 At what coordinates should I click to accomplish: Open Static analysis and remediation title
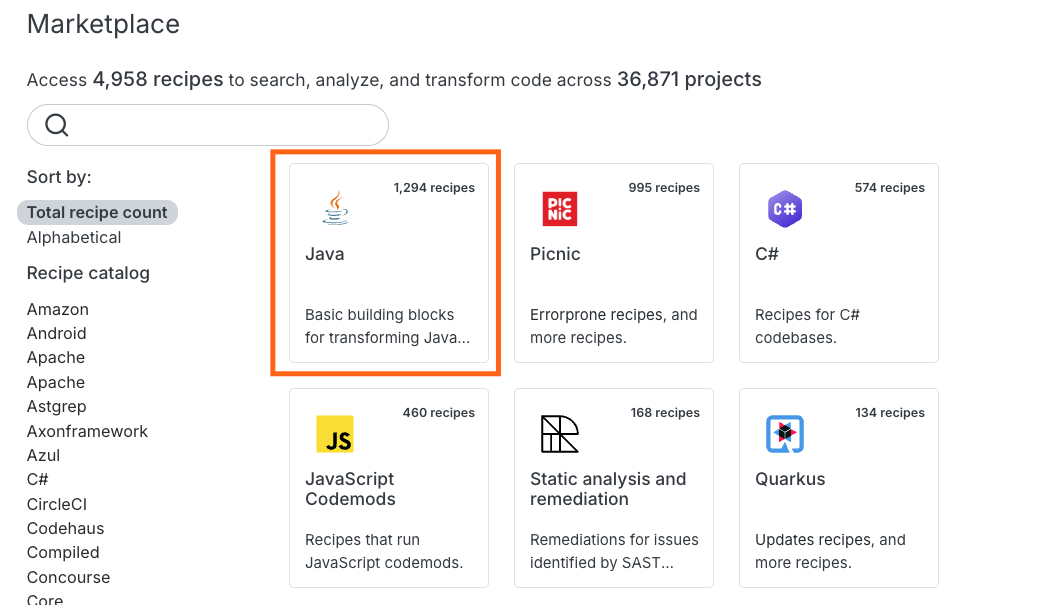pos(608,489)
